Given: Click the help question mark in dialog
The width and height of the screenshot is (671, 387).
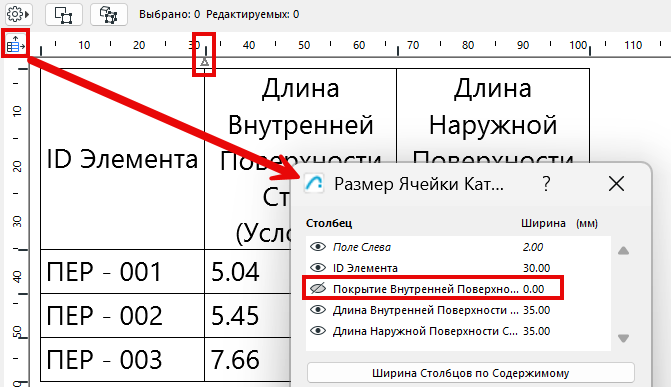Looking at the screenshot, I should pos(546,184).
